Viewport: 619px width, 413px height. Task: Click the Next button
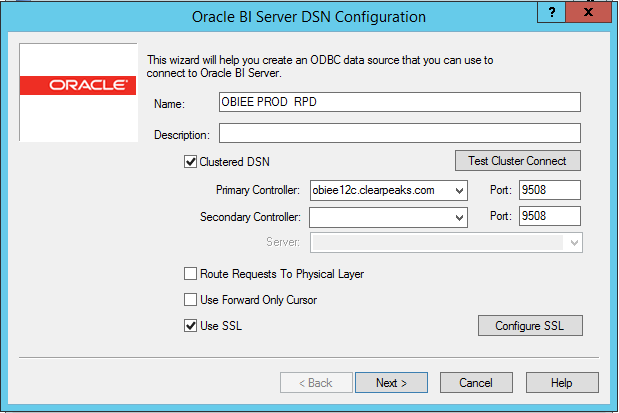click(x=391, y=383)
